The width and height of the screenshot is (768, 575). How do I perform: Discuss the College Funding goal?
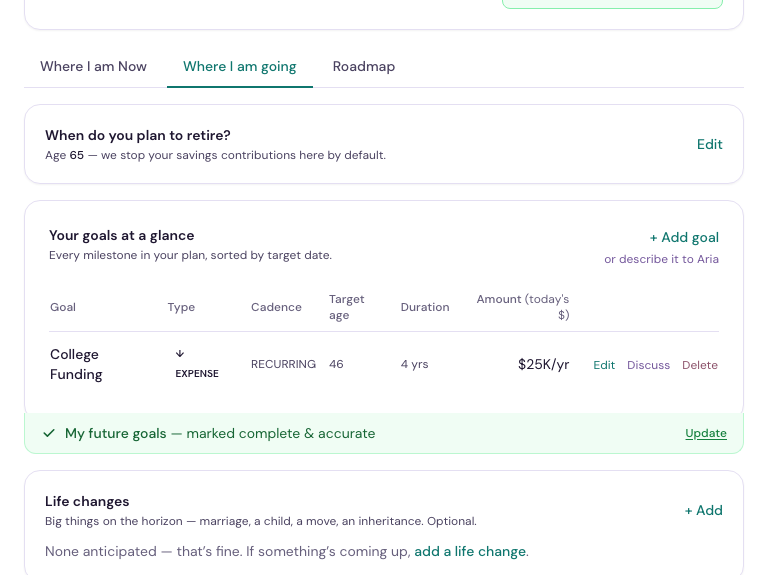pos(648,365)
